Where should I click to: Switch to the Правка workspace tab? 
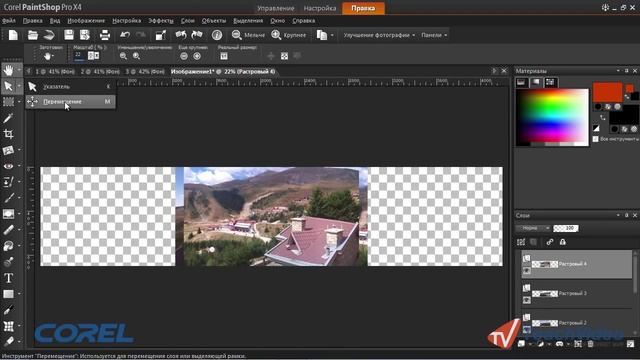click(363, 8)
